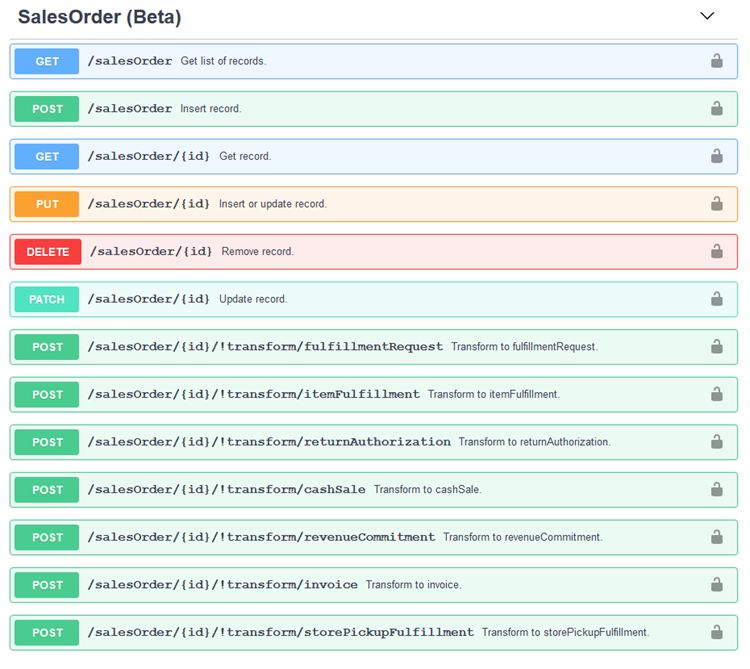Click GET button for Get list of records
The image size is (750, 669).
click(x=47, y=61)
